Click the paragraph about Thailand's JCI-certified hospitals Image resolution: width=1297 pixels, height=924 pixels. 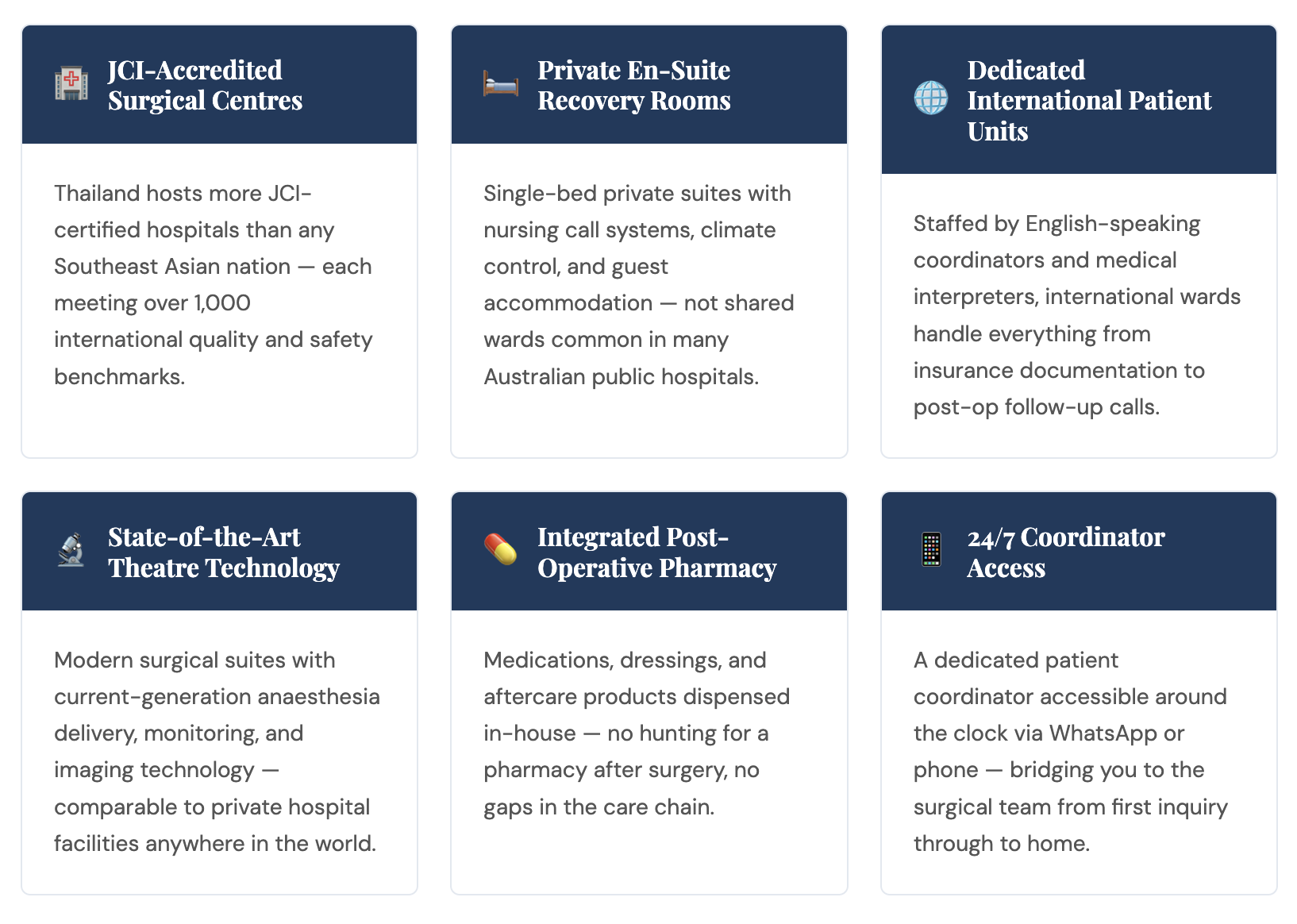tap(214, 285)
